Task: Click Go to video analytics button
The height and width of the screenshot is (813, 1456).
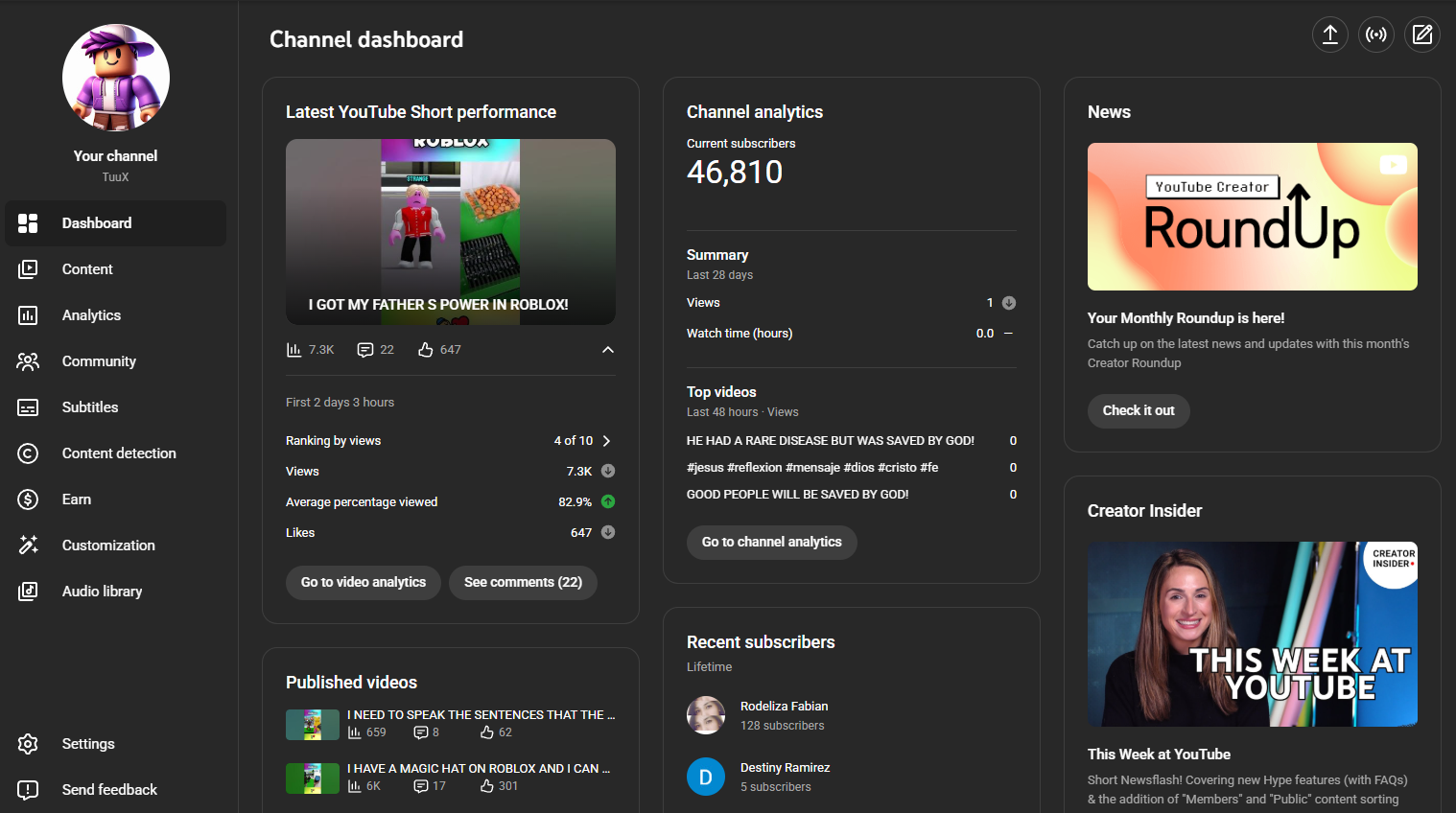Action: [364, 583]
